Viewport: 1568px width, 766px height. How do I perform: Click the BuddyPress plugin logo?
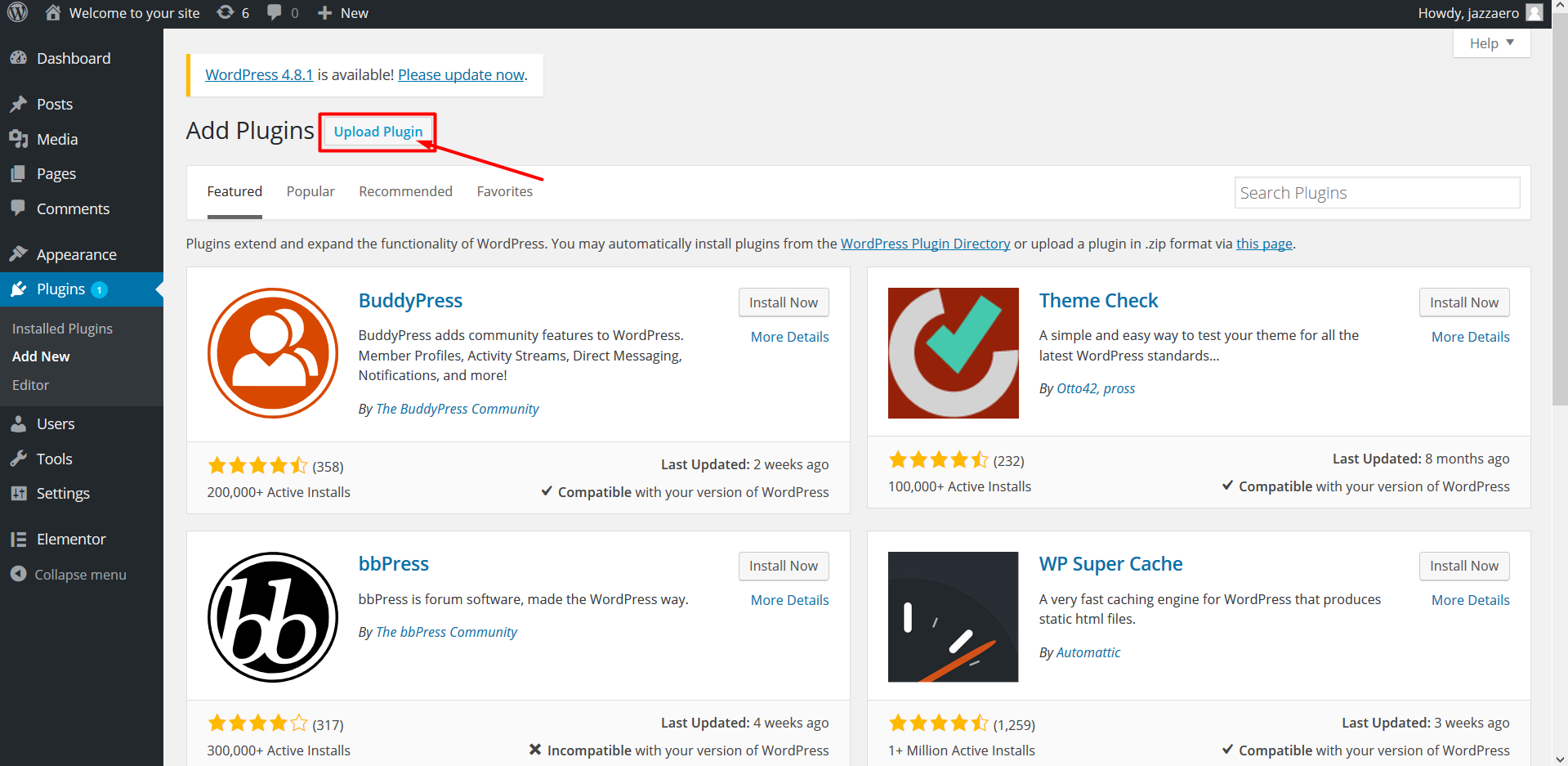272,353
